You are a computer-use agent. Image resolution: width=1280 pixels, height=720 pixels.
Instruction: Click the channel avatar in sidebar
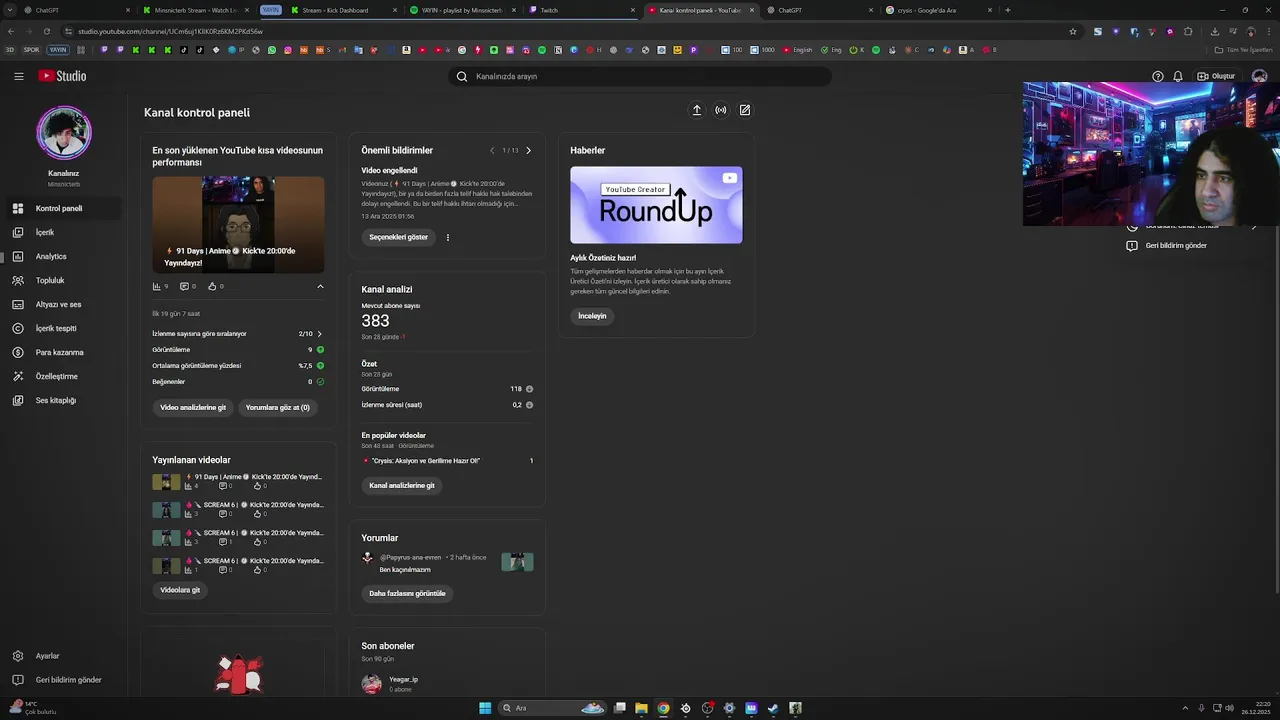64,132
